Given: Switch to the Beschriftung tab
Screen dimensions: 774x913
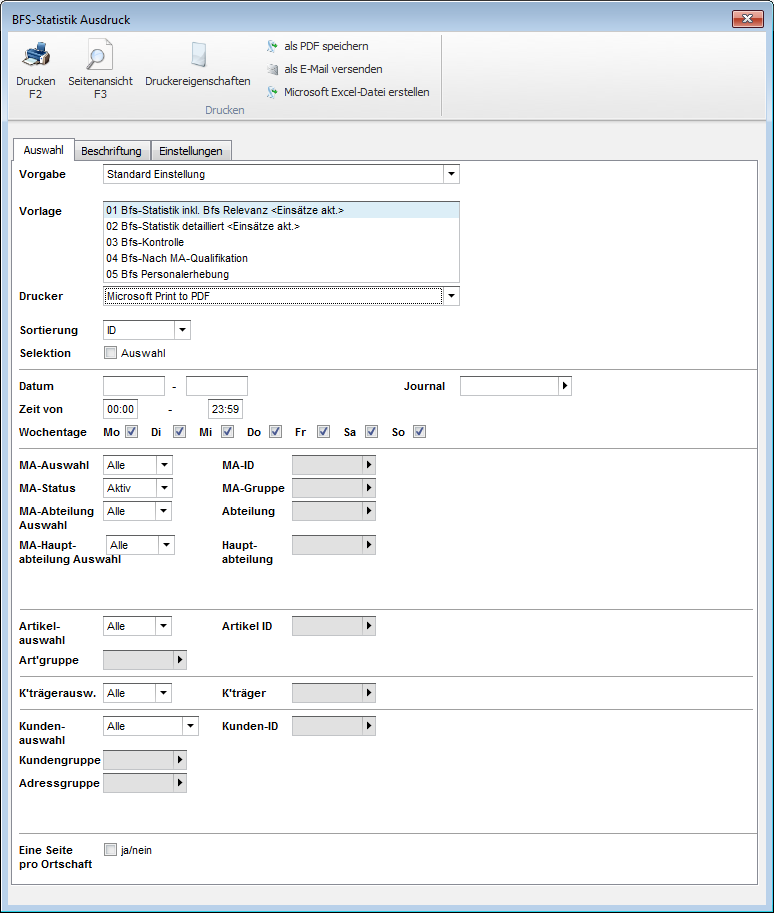Looking at the screenshot, I should [x=111, y=151].
